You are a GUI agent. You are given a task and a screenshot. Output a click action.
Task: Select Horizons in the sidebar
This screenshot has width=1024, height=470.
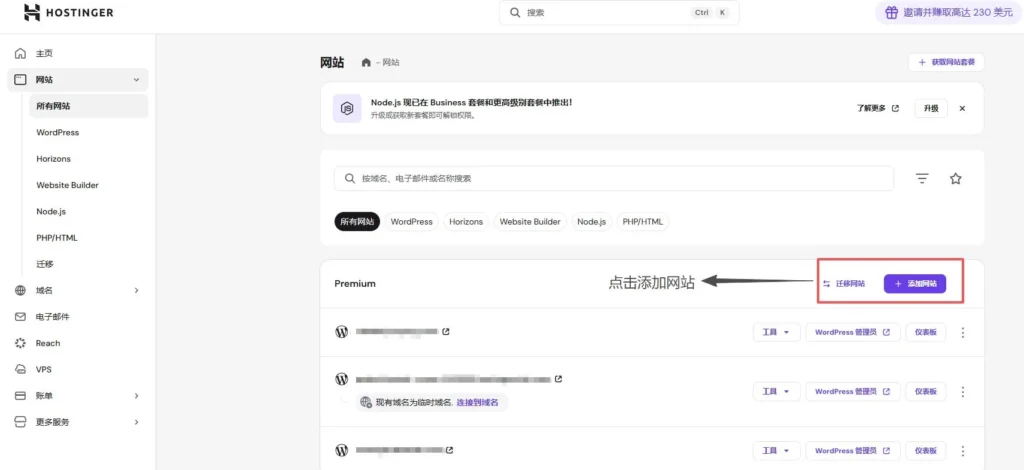pyautogui.click(x=54, y=159)
